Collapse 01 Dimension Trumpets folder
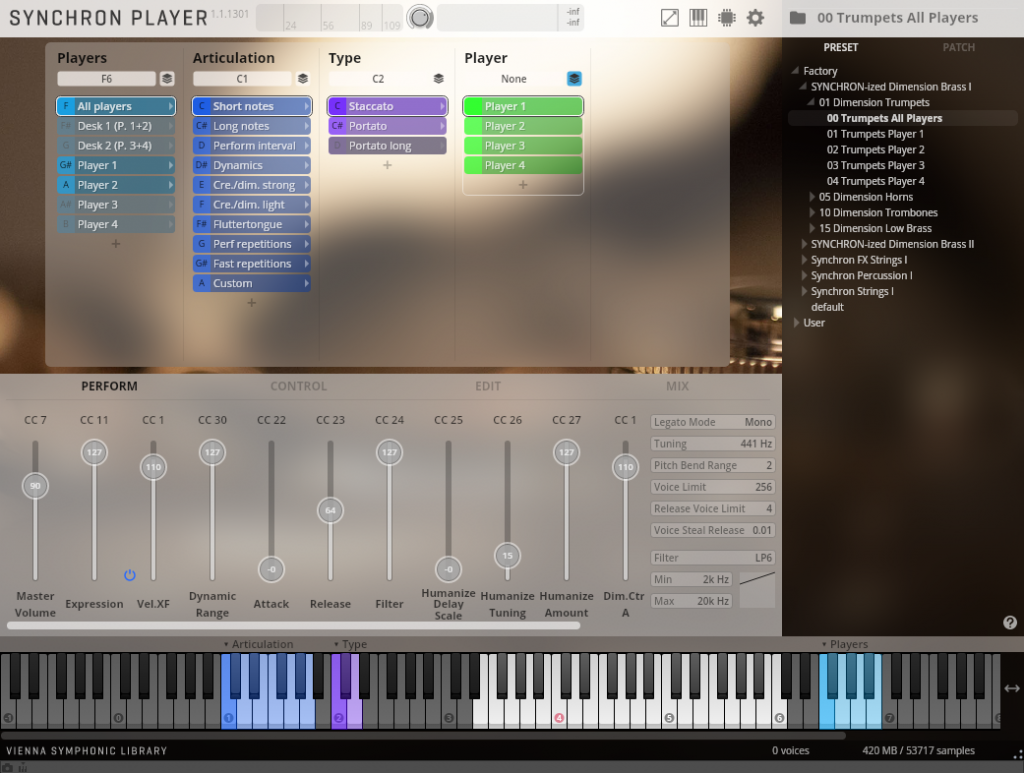Viewport: 1024px width, 773px height. tap(811, 102)
